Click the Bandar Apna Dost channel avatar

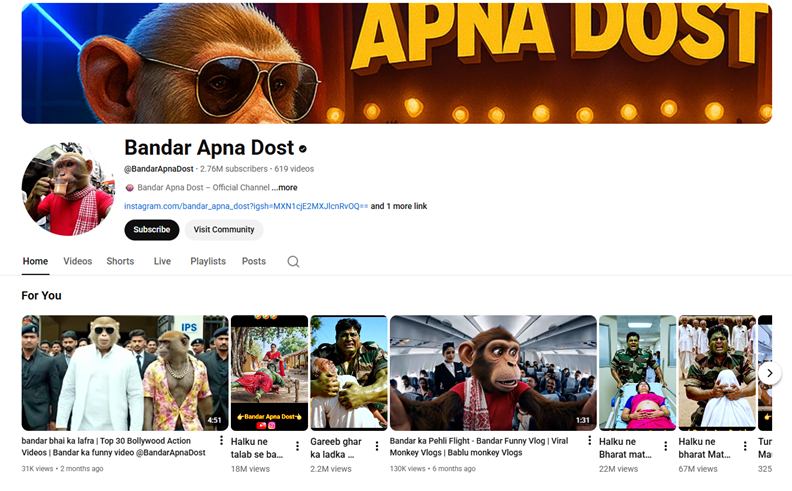pos(68,189)
